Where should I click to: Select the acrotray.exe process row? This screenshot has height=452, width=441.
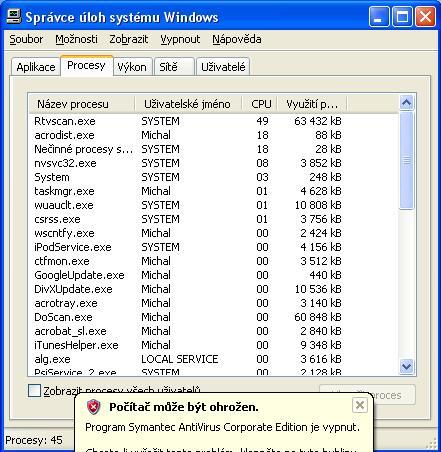(x=213, y=303)
